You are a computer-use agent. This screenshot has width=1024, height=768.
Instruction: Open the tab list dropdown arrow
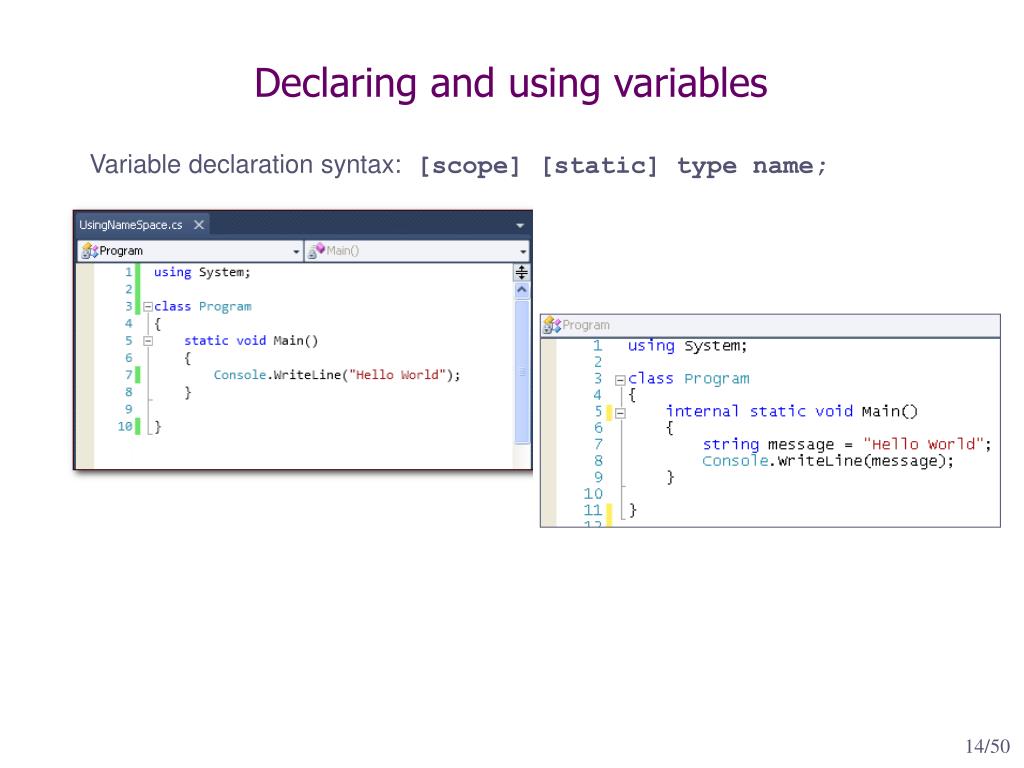click(520, 225)
